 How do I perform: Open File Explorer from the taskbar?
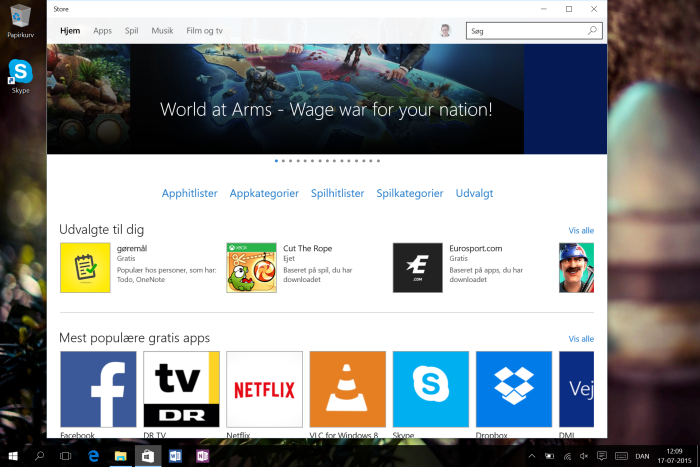click(x=121, y=456)
